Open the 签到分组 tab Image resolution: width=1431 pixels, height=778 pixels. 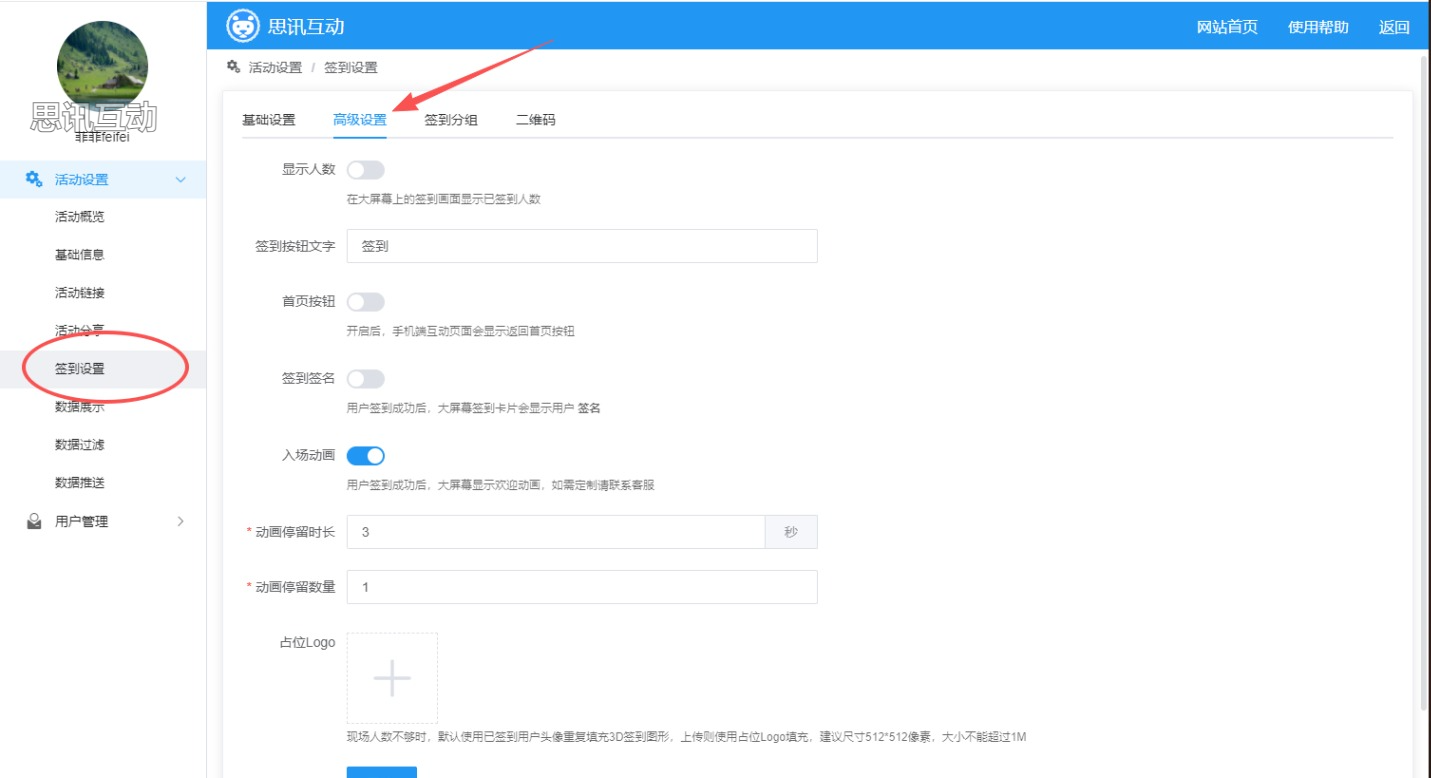click(x=450, y=120)
